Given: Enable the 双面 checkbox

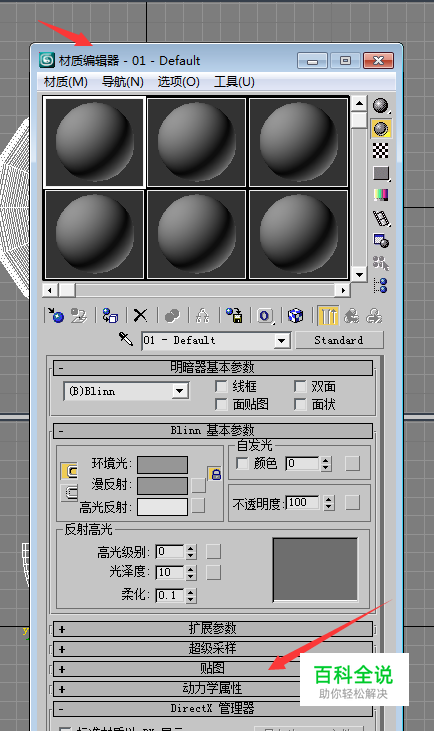Looking at the screenshot, I should coord(300,386).
